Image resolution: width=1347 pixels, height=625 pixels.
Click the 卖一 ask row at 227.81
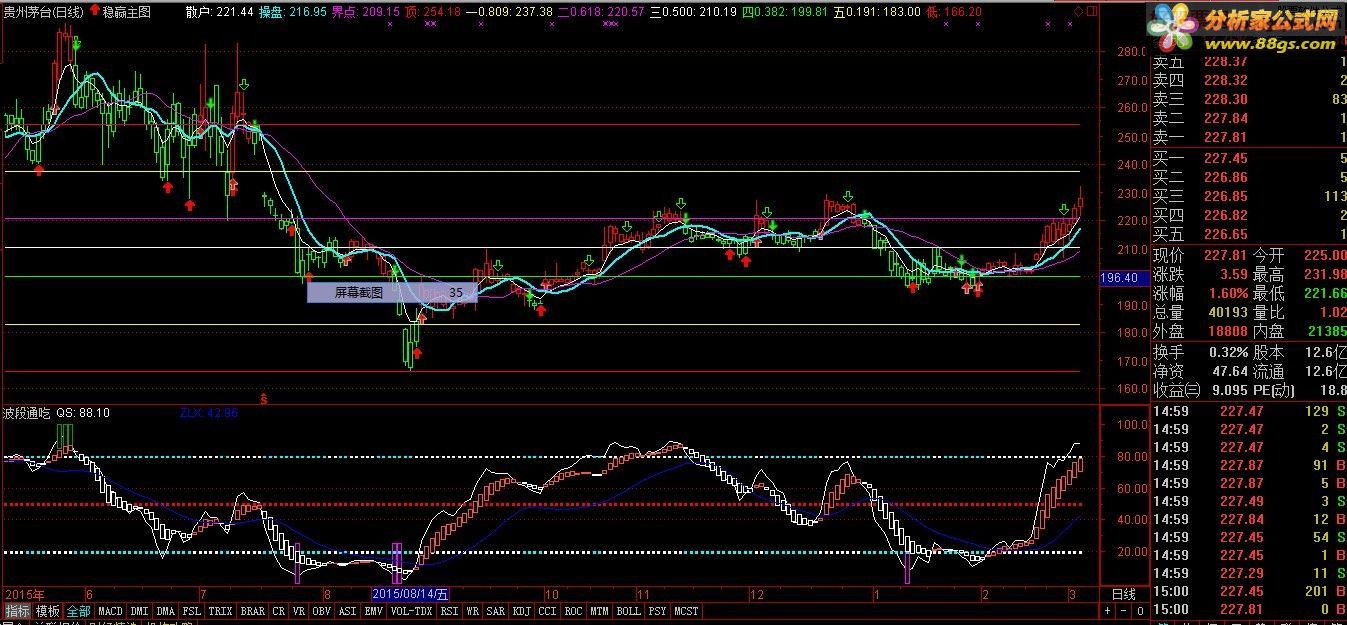click(1248, 138)
